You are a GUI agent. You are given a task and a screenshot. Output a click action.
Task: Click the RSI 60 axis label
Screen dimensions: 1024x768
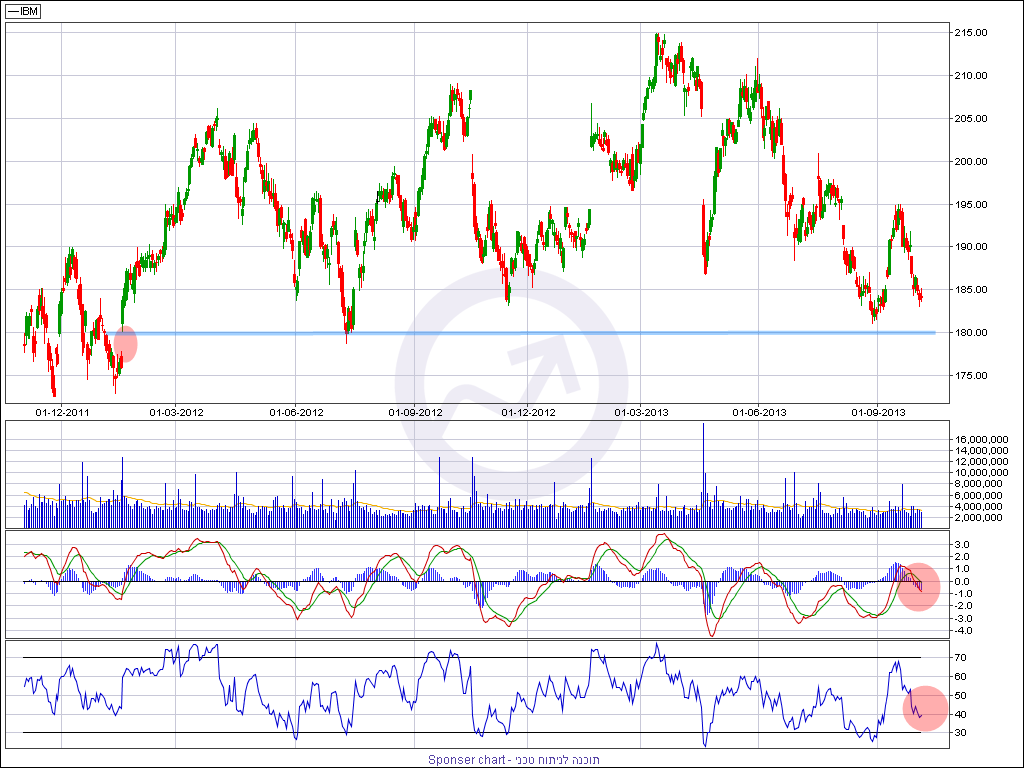(x=961, y=677)
